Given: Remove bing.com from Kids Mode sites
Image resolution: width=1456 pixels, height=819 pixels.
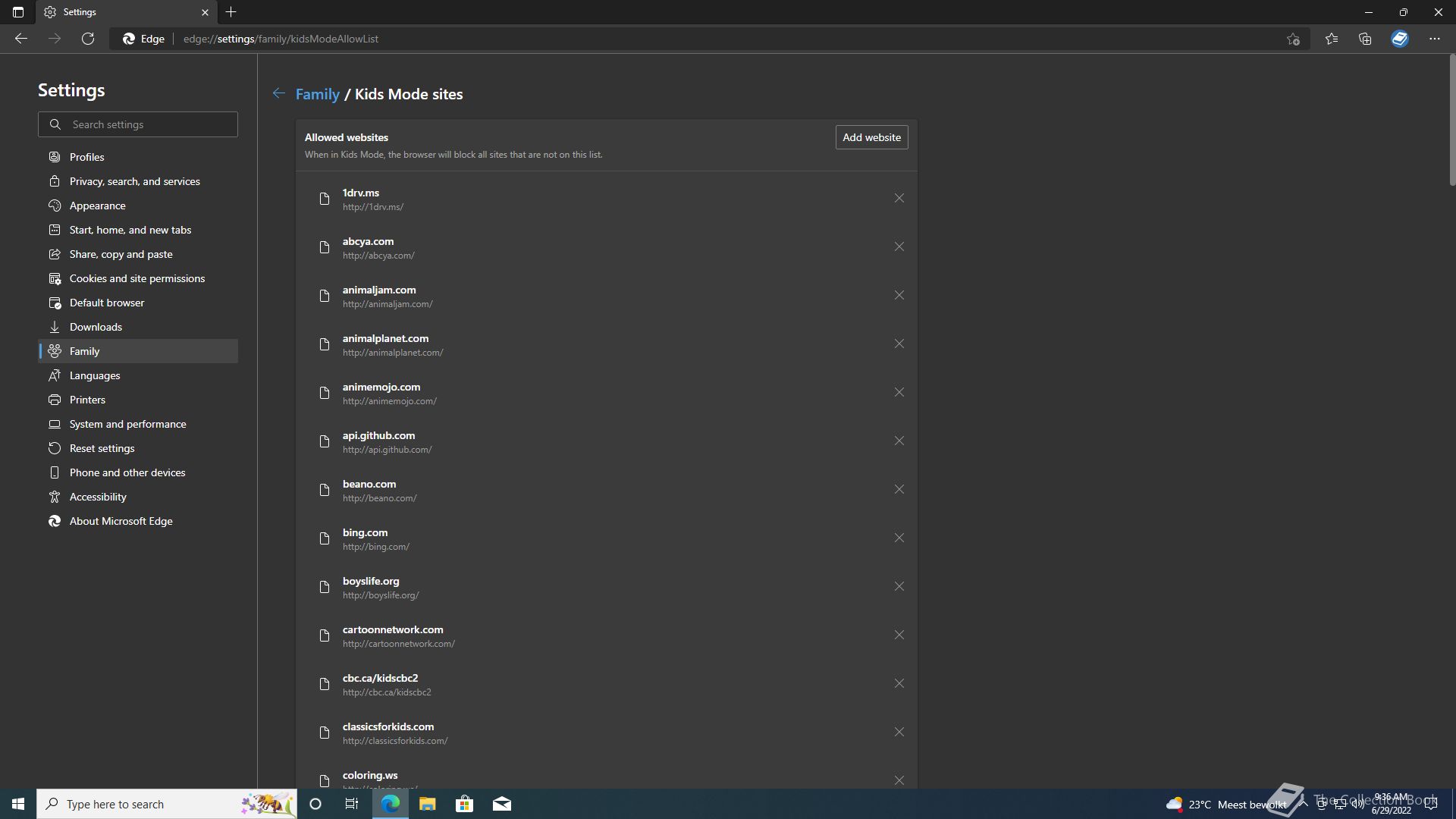Looking at the screenshot, I should click(x=899, y=538).
